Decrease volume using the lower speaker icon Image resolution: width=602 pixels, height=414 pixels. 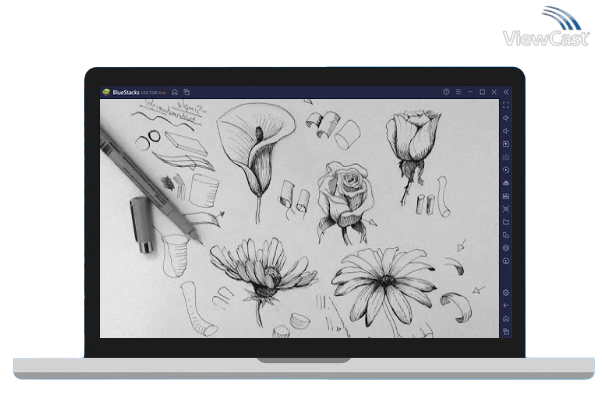coord(506,131)
